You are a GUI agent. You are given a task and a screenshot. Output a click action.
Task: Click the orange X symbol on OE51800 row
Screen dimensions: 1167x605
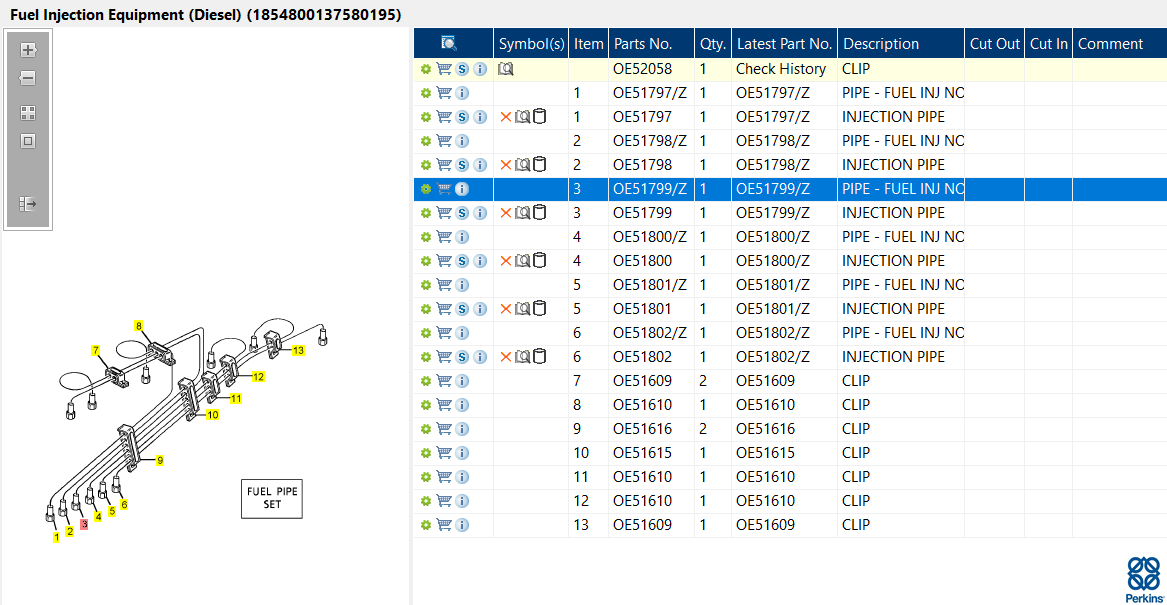click(x=505, y=261)
